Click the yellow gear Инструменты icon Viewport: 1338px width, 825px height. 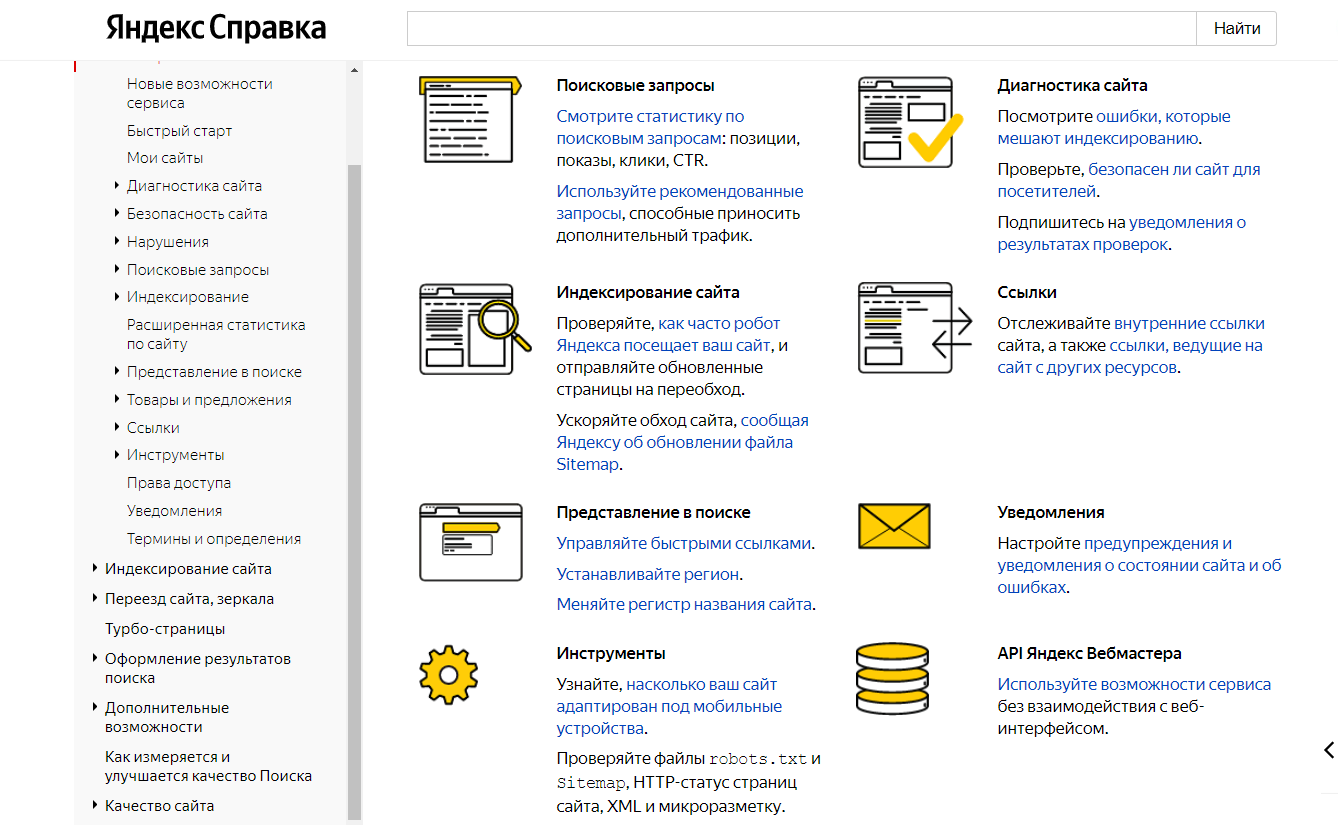tap(448, 675)
